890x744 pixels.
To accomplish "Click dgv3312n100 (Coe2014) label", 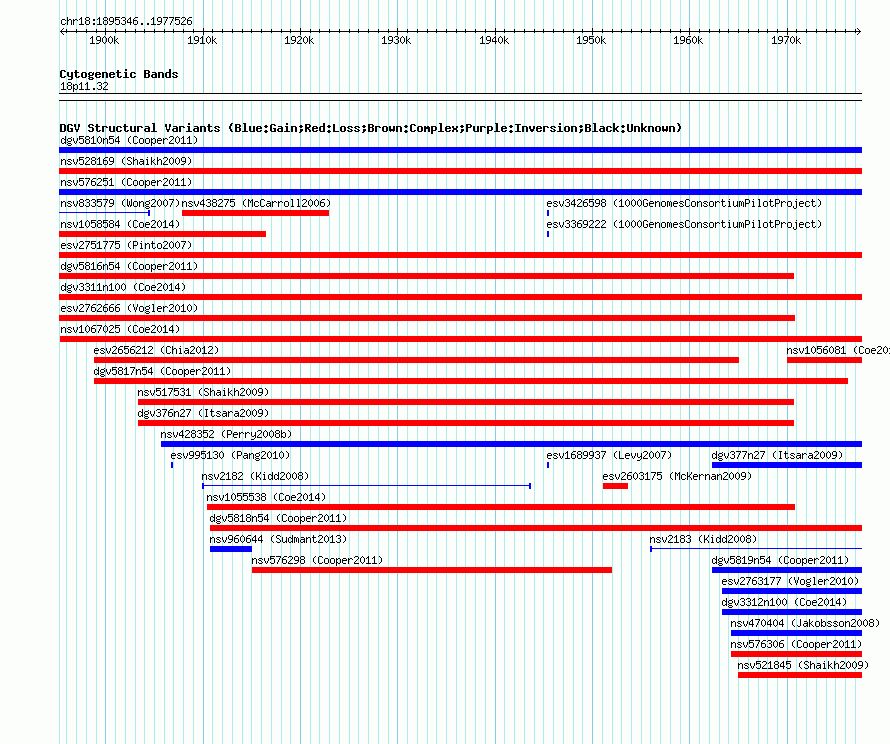I will [784, 602].
